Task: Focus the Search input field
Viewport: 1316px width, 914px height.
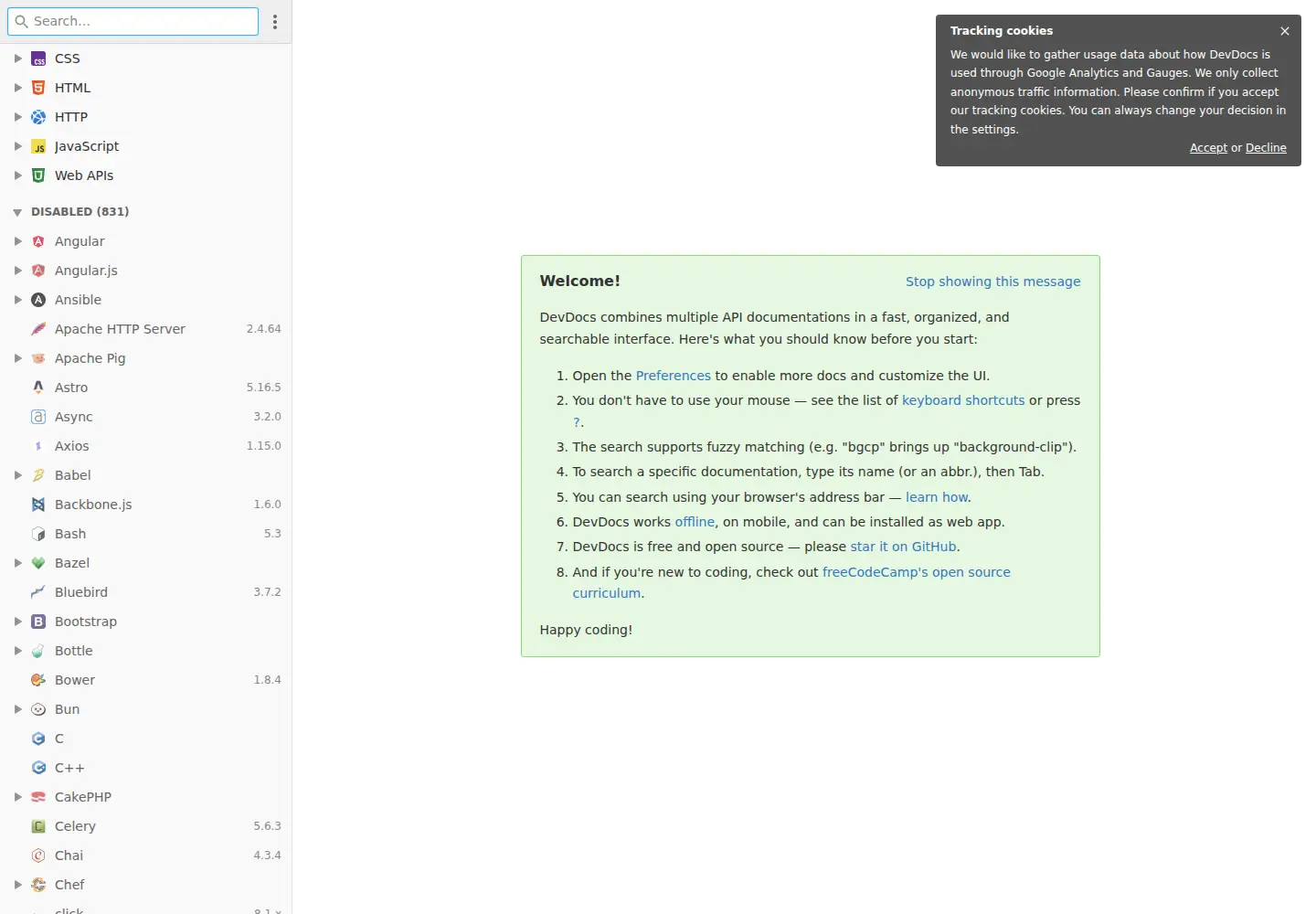Action: [x=133, y=21]
